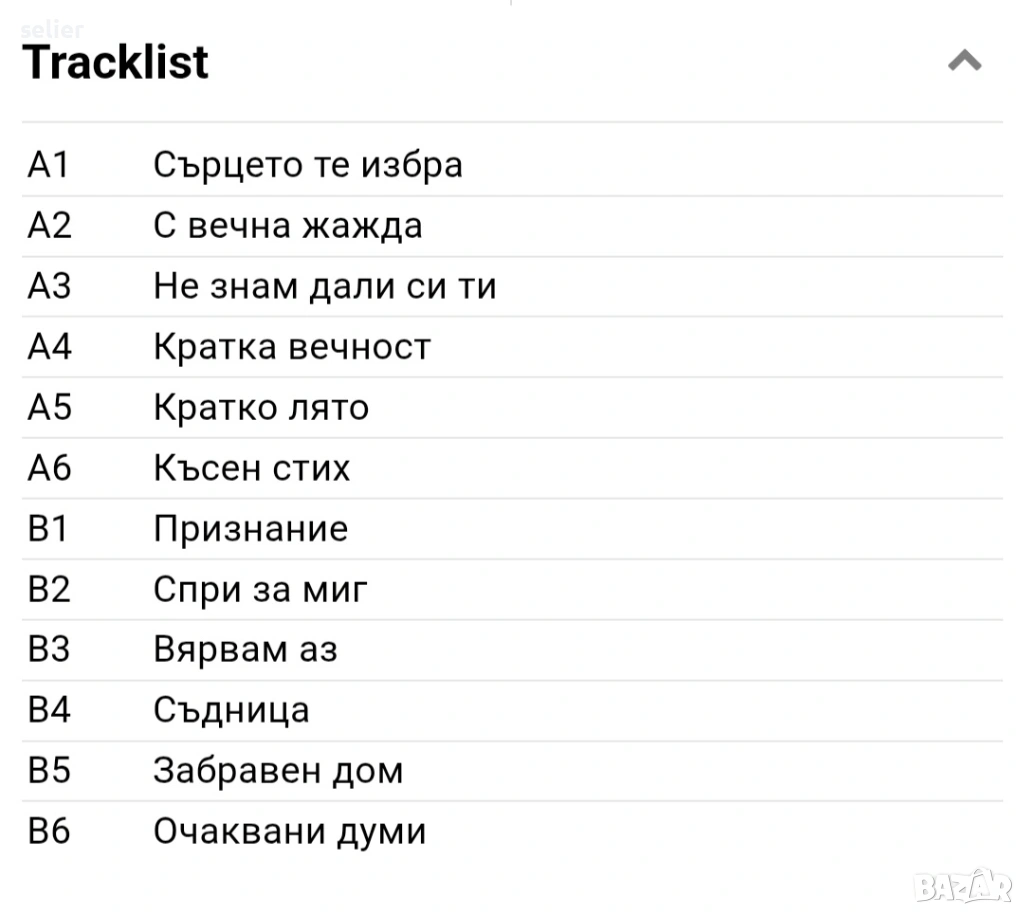
Task: Select track A6 Късен стих
Action: [251, 468]
